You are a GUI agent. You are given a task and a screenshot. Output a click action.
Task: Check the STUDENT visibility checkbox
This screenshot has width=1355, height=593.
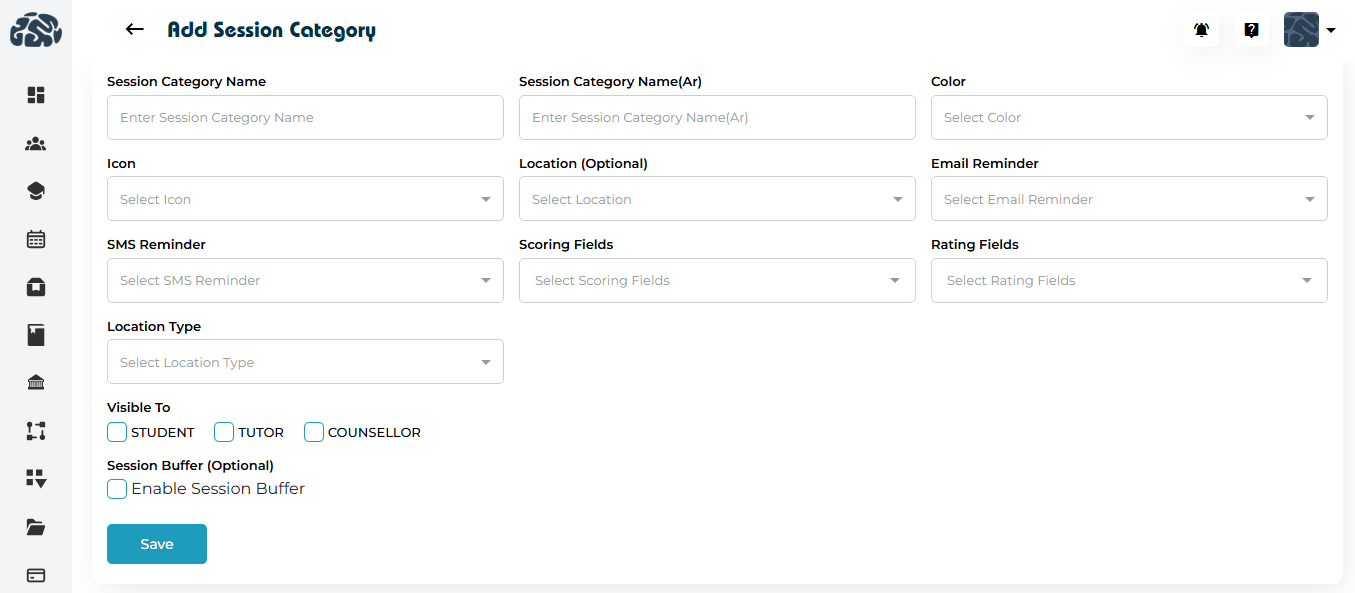pyautogui.click(x=117, y=432)
